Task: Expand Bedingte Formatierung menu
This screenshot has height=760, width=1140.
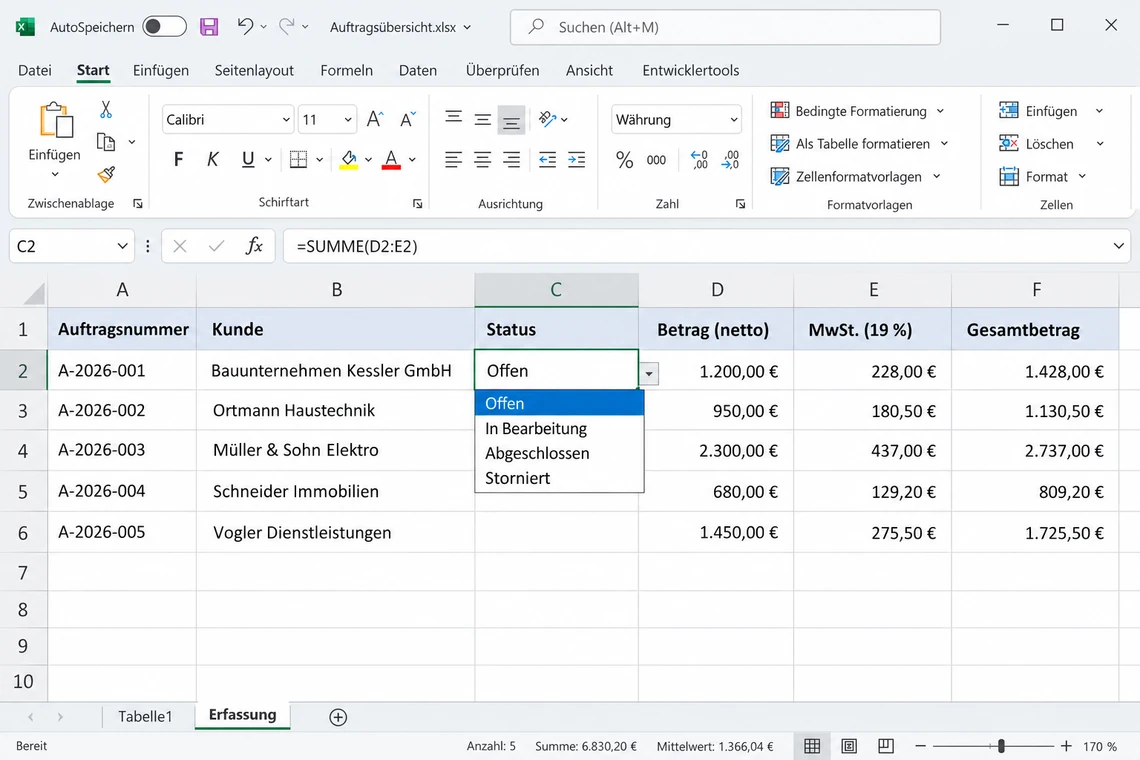Action: pos(940,111)
